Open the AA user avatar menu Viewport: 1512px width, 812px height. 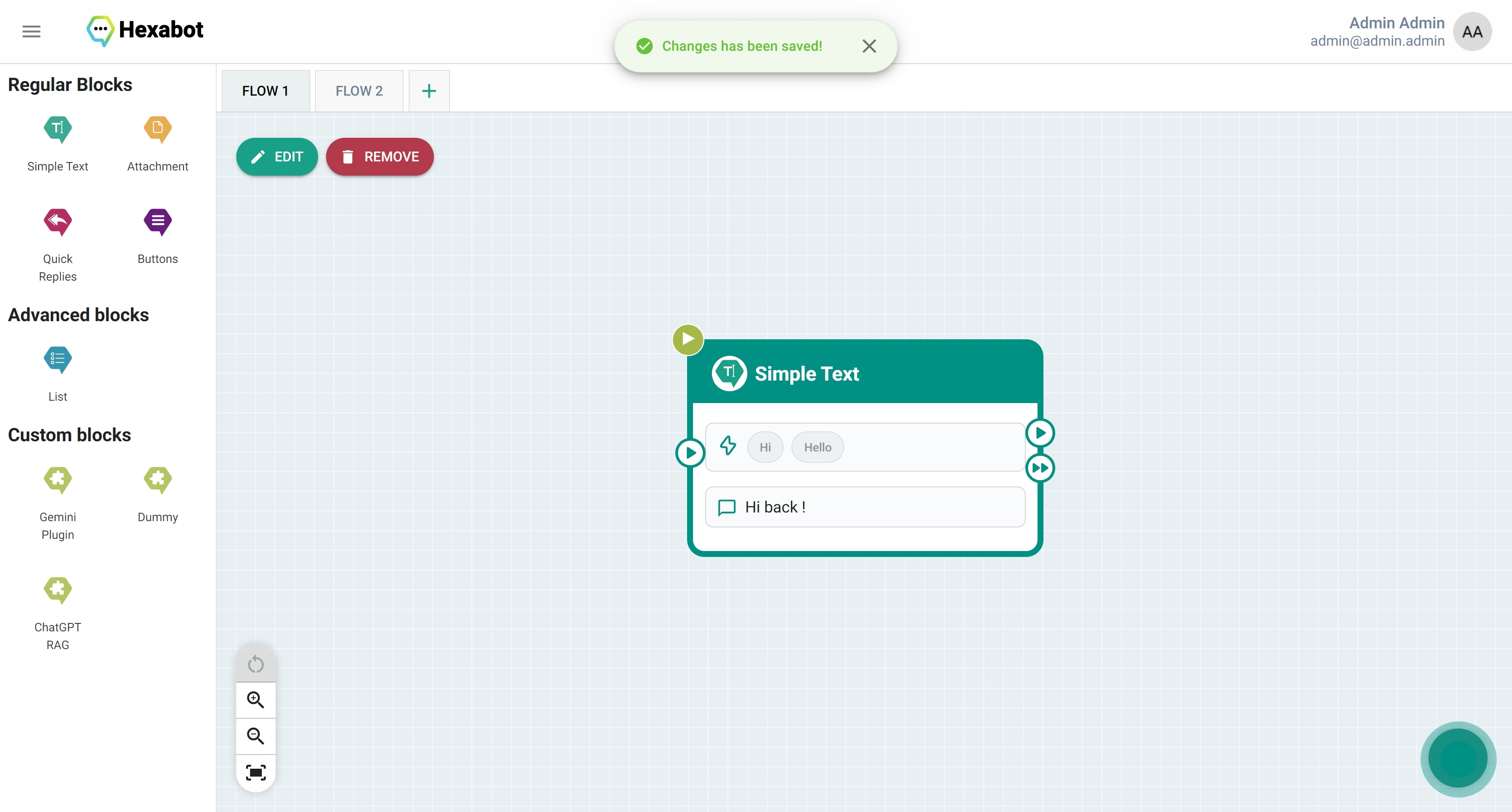click(x=1472, y=31)
